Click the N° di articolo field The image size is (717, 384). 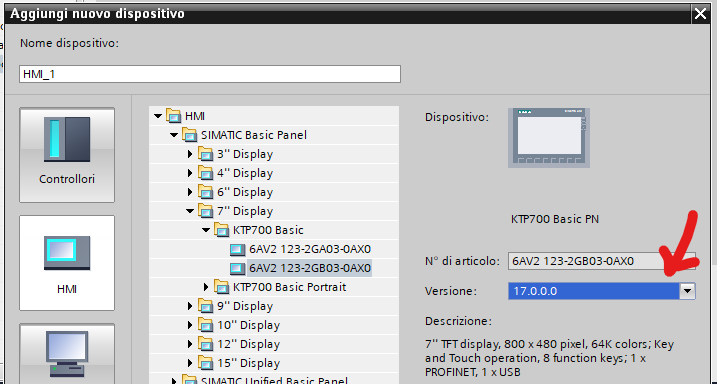[602, 261]
